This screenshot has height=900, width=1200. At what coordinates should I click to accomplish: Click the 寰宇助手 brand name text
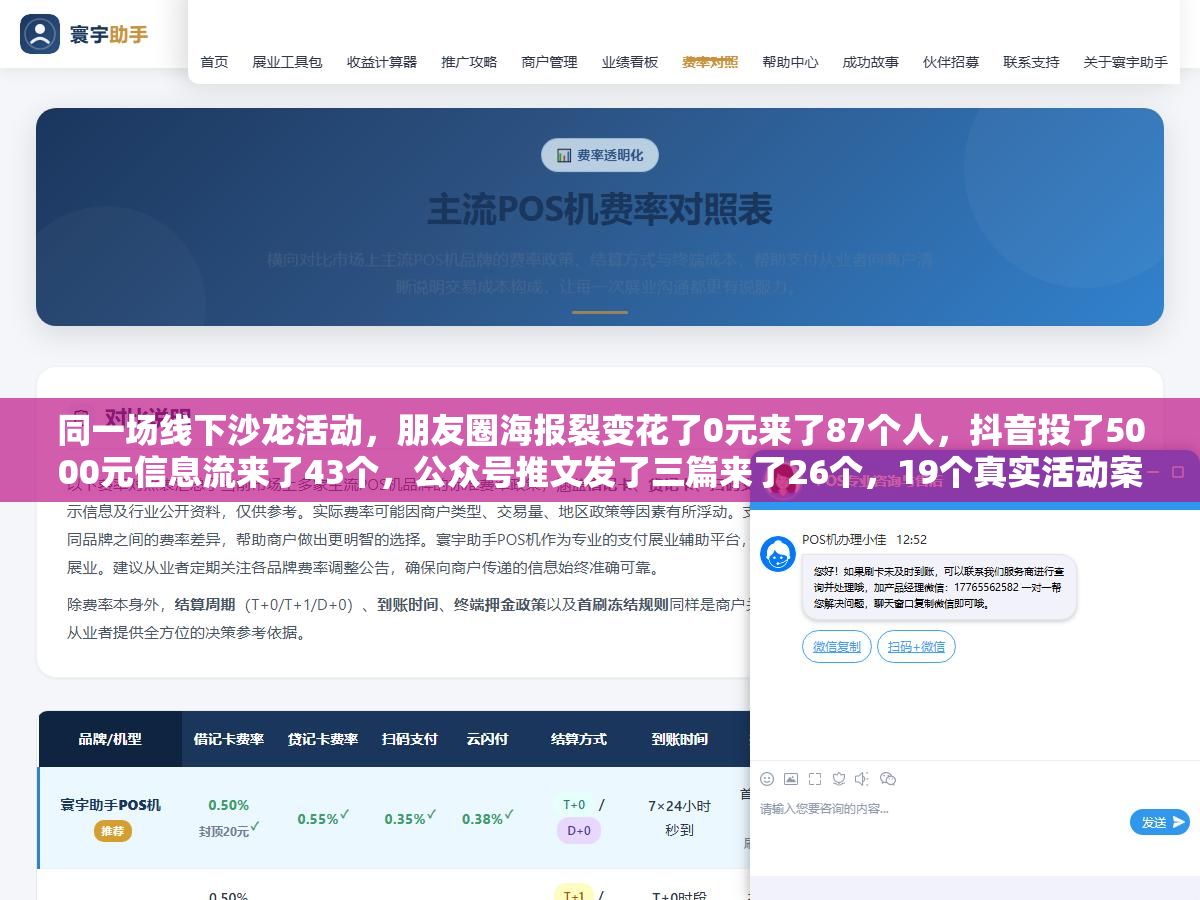(109, 34)
